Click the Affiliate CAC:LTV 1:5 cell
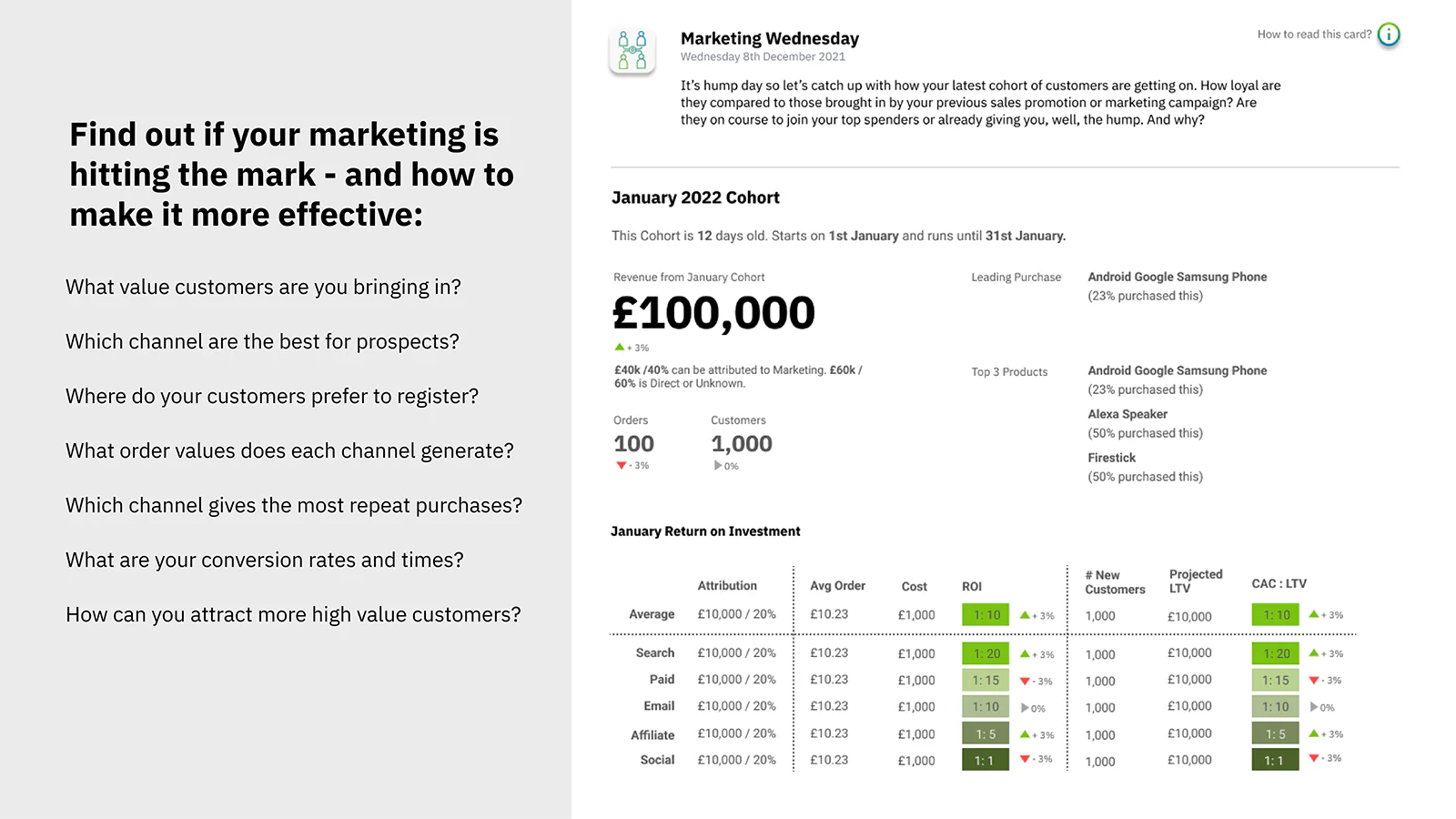 [1275, 733]
